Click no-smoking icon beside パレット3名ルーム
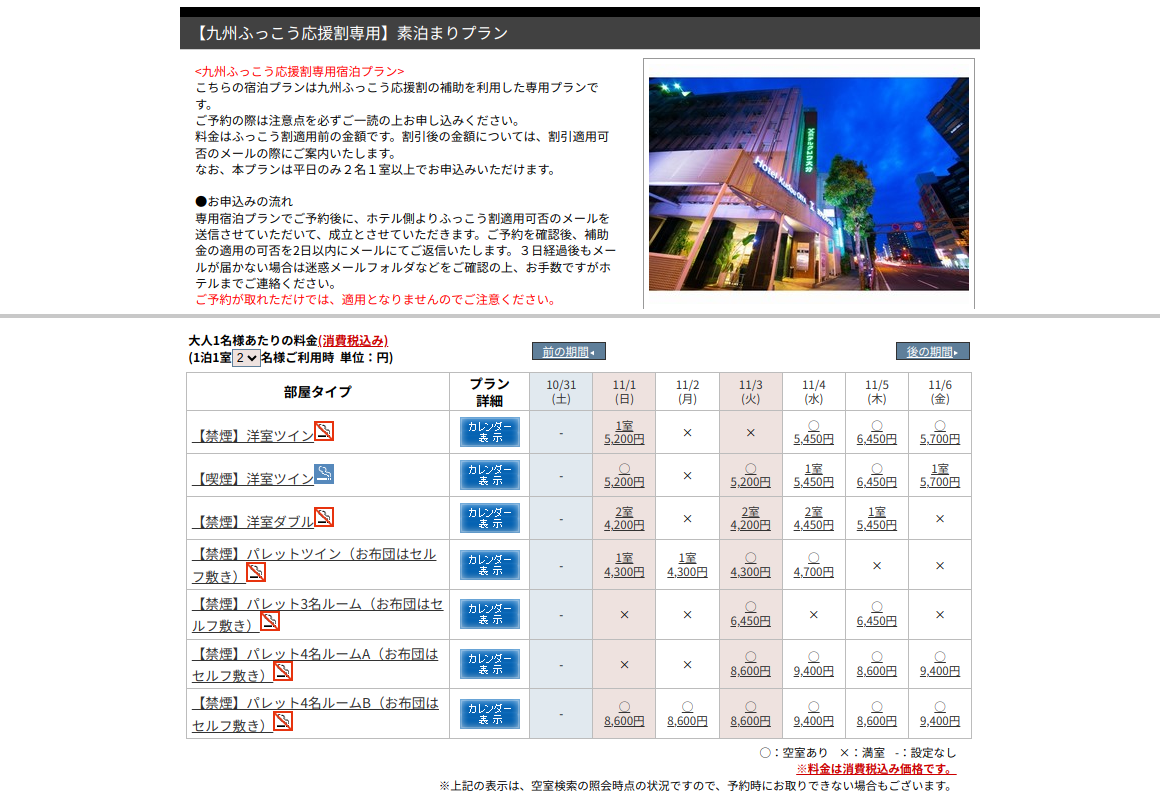This screenshot has width=1160, height=797. tap(270, 622)
